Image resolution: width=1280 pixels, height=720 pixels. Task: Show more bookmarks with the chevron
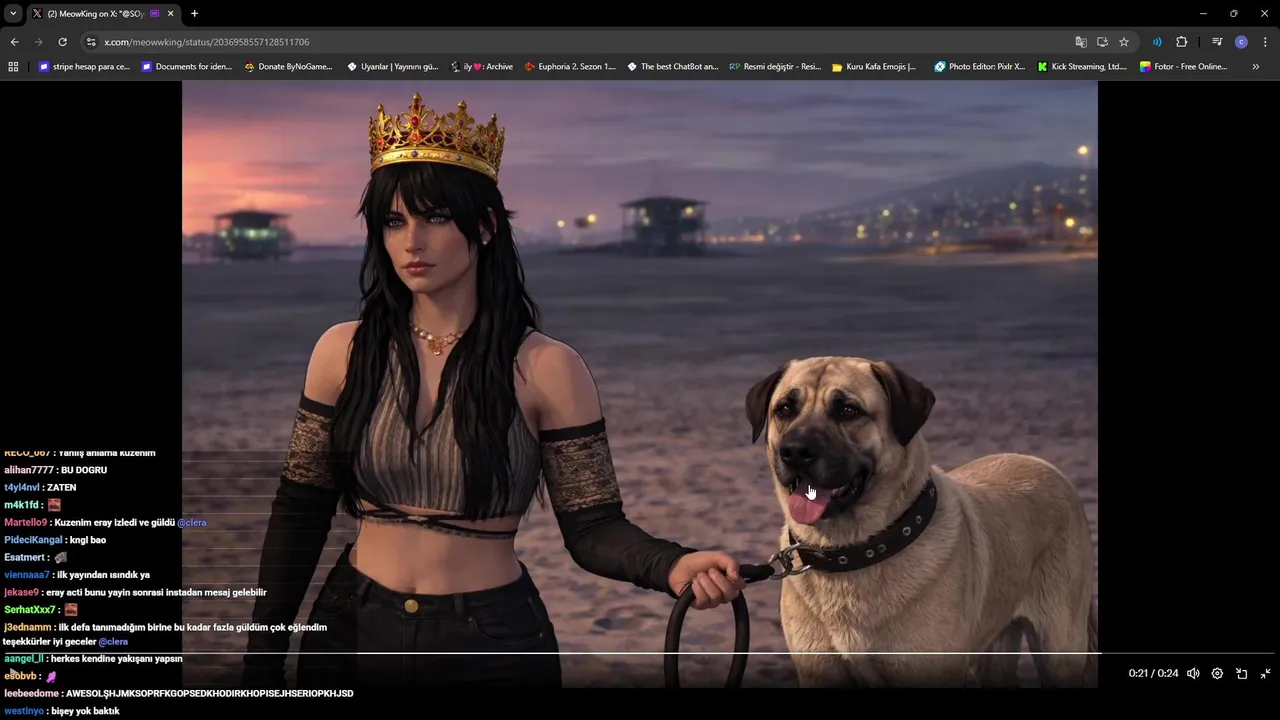point(1255,67)
